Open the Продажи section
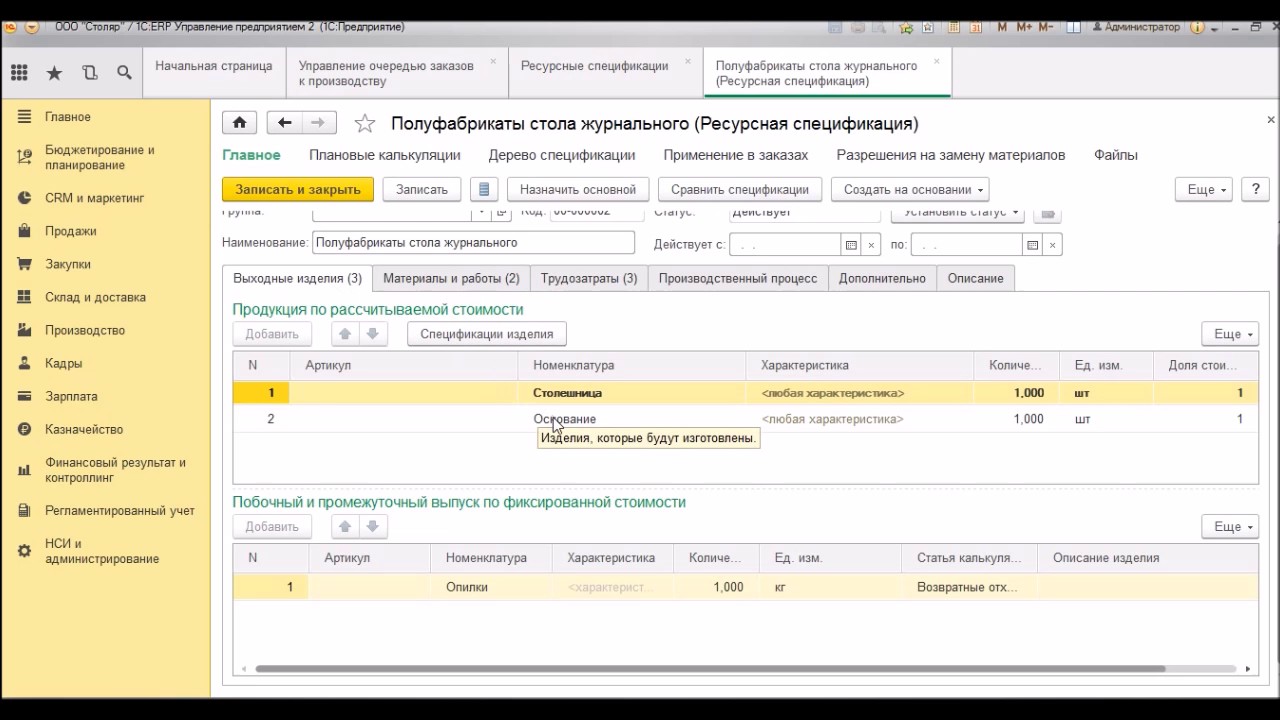 coord(70,231)
